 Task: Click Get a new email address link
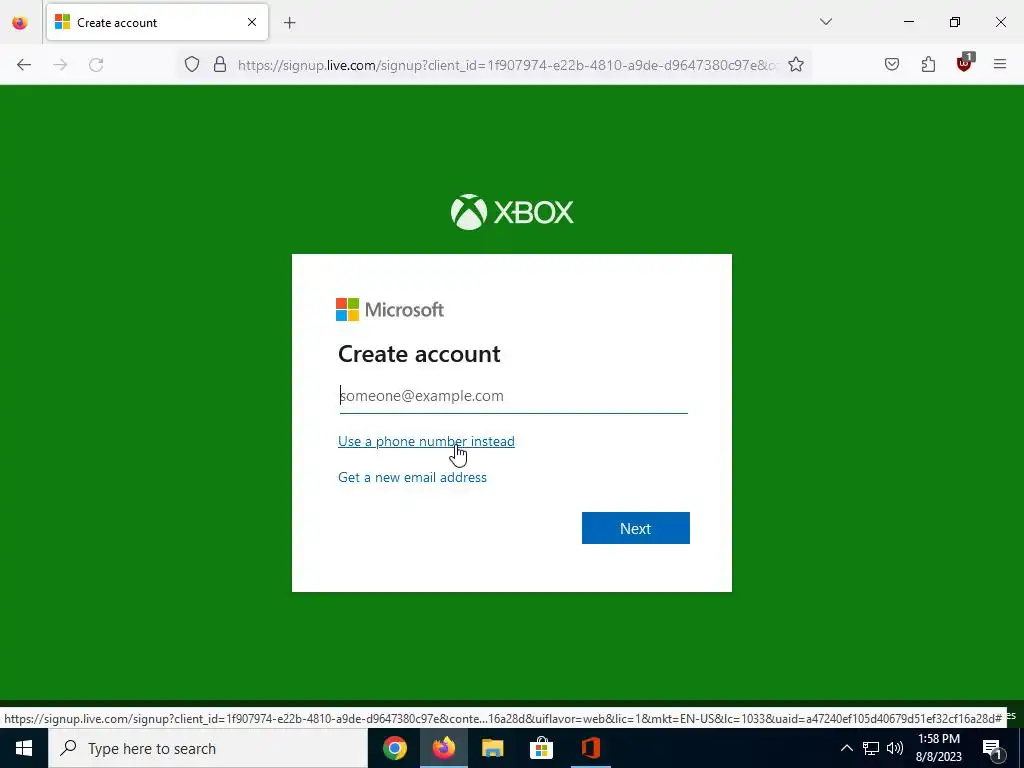point(412,477)
